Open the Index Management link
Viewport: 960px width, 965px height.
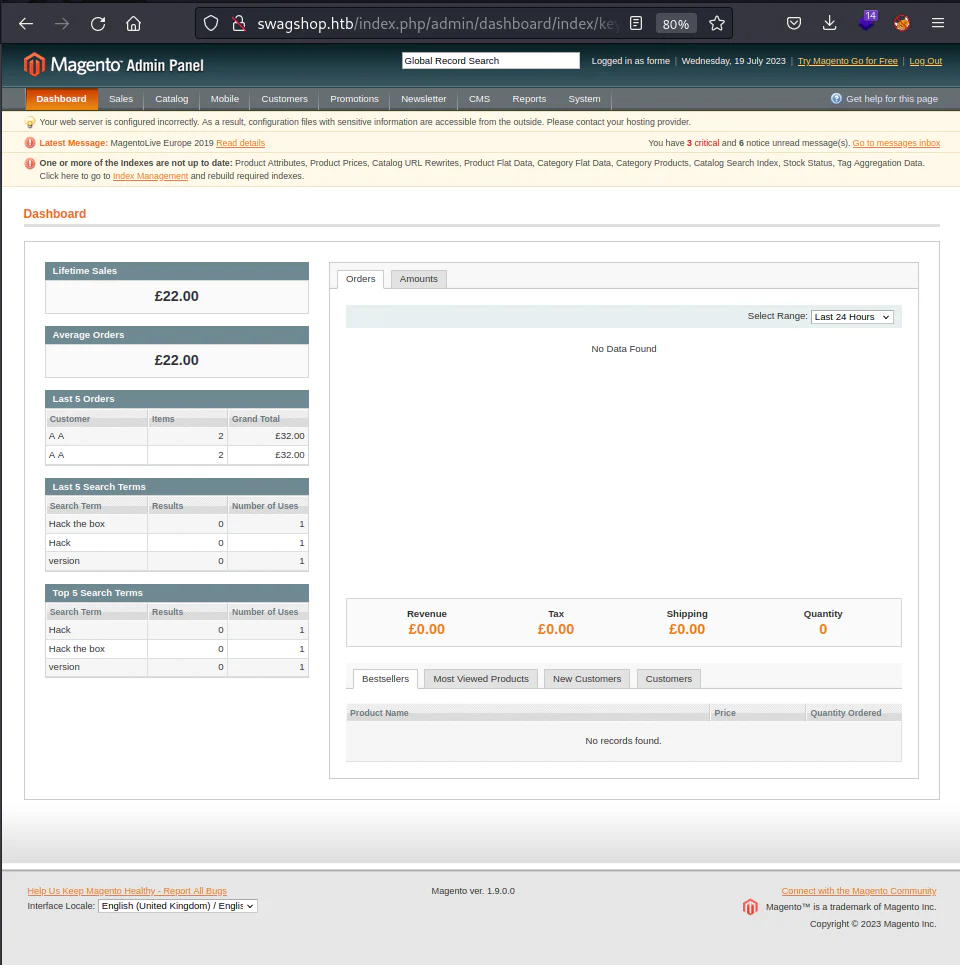pos(150,176)
